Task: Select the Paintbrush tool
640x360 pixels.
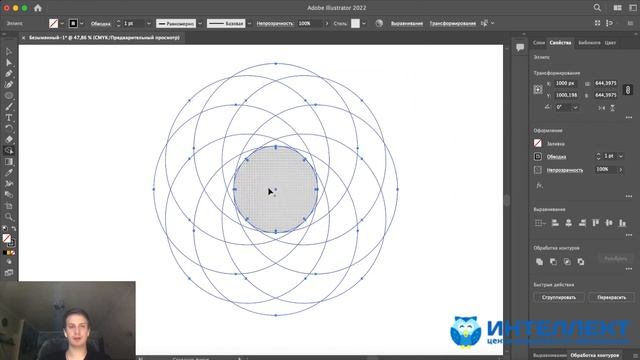Action: (x=9, y=107)
